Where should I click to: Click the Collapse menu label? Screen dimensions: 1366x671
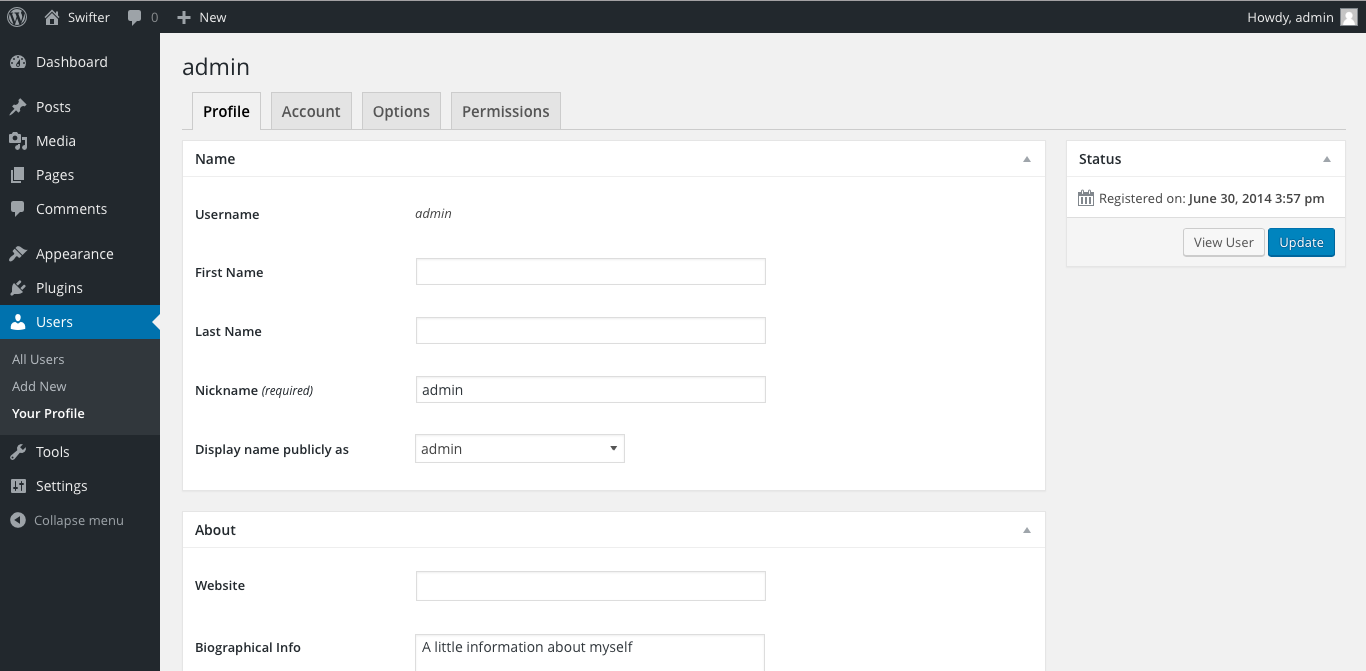[x=79, y=520]
